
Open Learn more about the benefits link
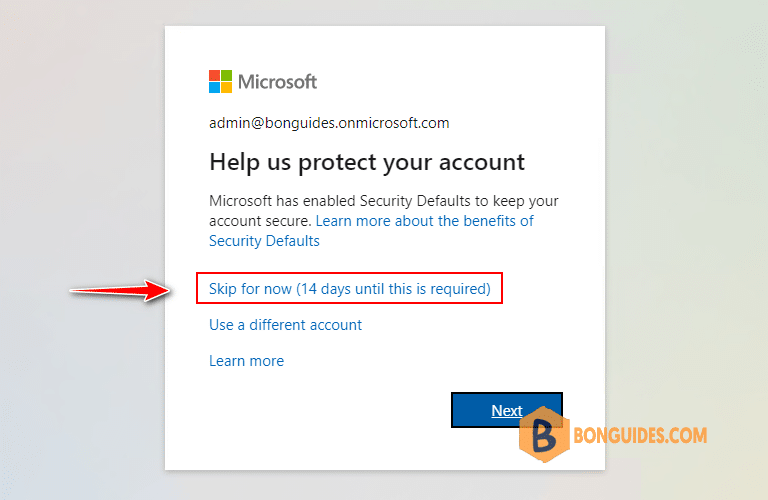[425, 221]
